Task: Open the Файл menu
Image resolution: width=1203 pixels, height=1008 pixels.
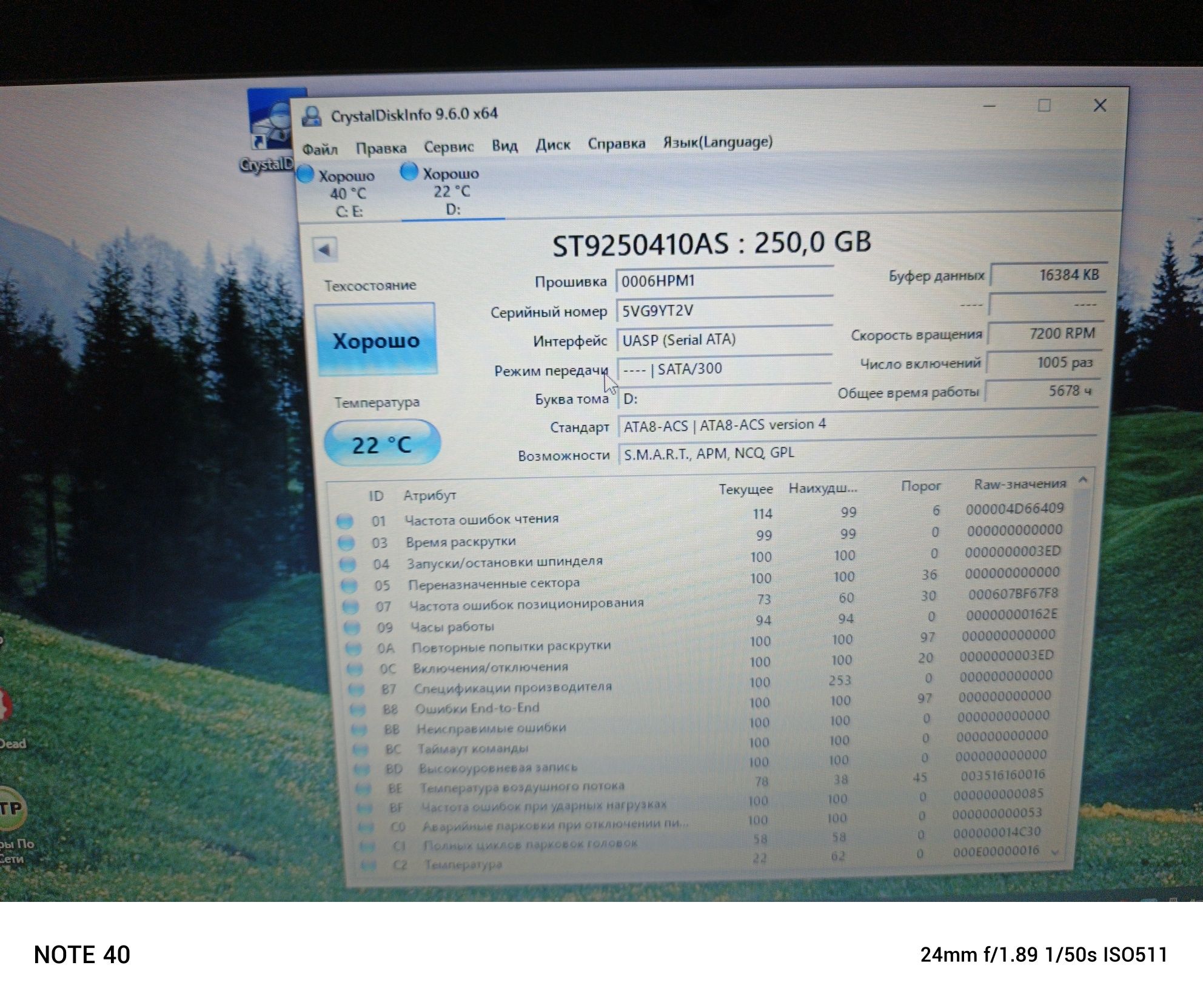Action: (x=320, y=149)
